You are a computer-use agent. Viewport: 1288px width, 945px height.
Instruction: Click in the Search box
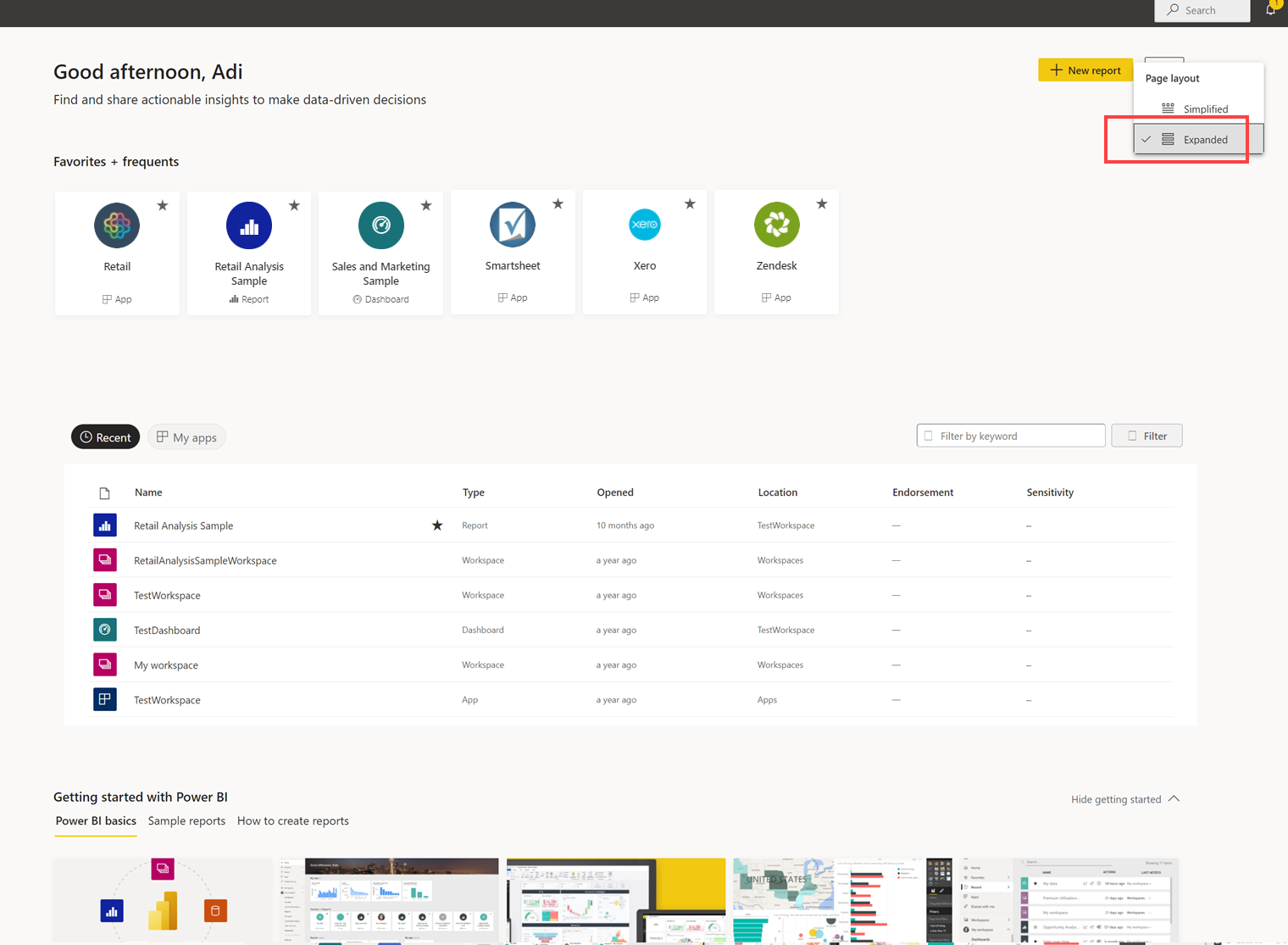coord(1202,10)
